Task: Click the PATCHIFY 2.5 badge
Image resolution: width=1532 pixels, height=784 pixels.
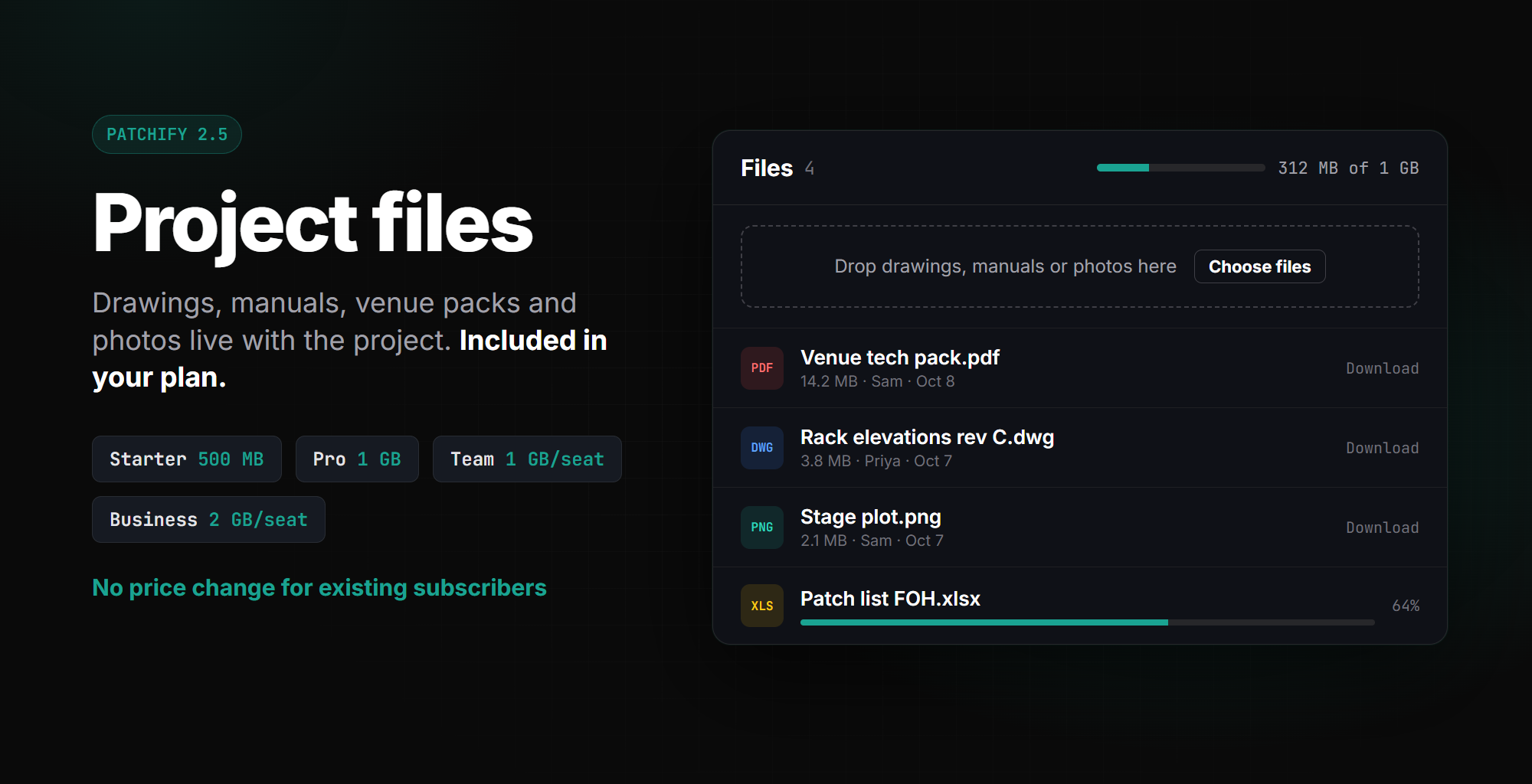Action: (x=167, y=135)
